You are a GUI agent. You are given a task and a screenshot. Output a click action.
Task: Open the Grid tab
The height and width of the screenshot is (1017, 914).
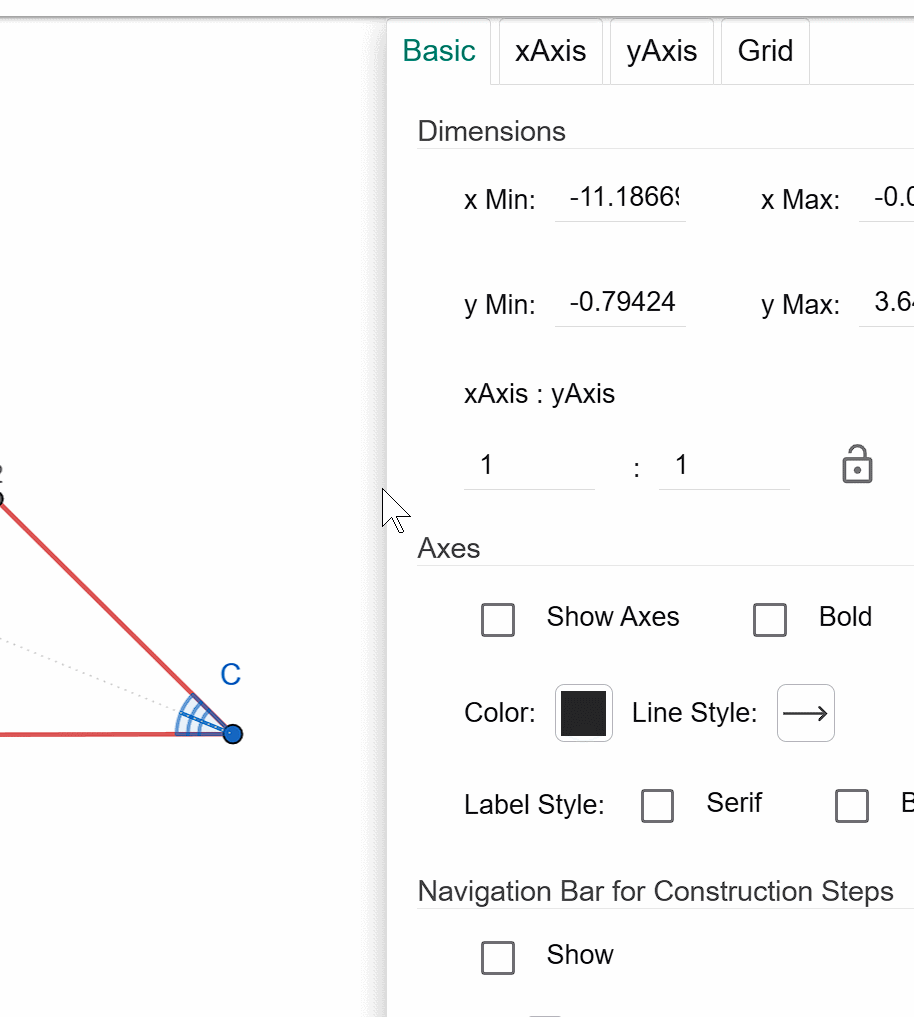click(765, 51)
